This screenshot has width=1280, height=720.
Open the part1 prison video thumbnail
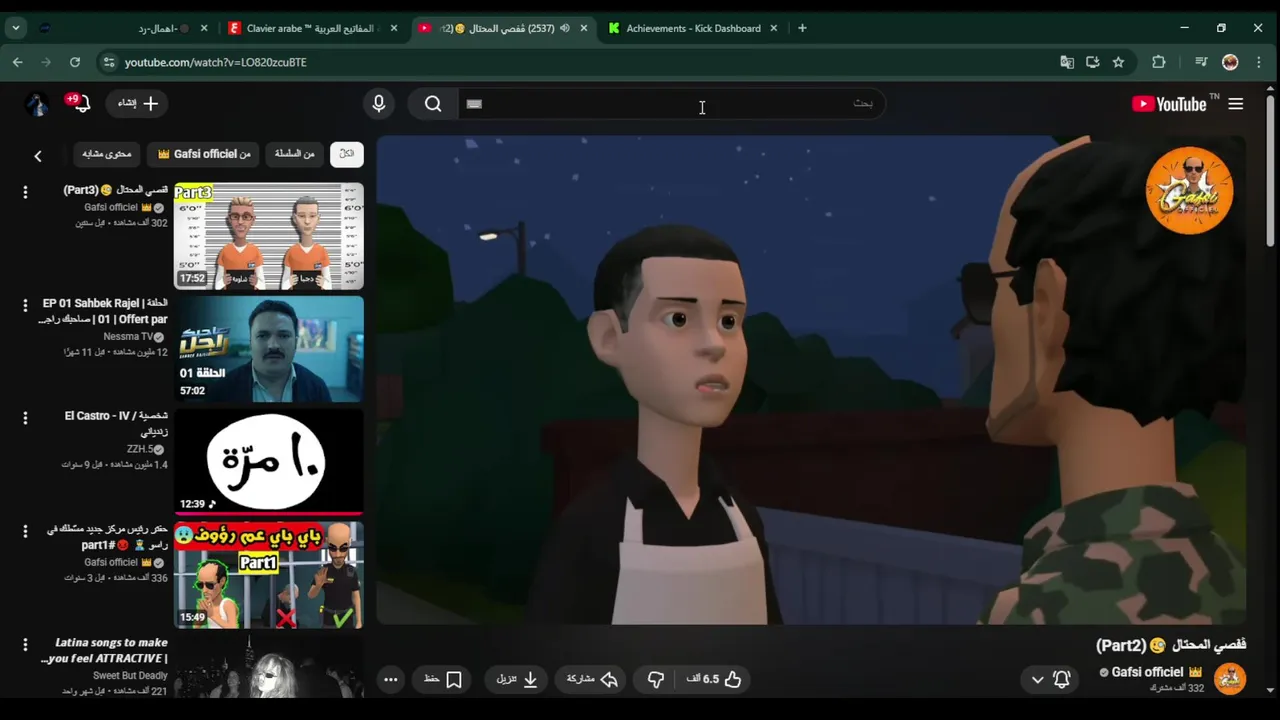pos(269,575)
